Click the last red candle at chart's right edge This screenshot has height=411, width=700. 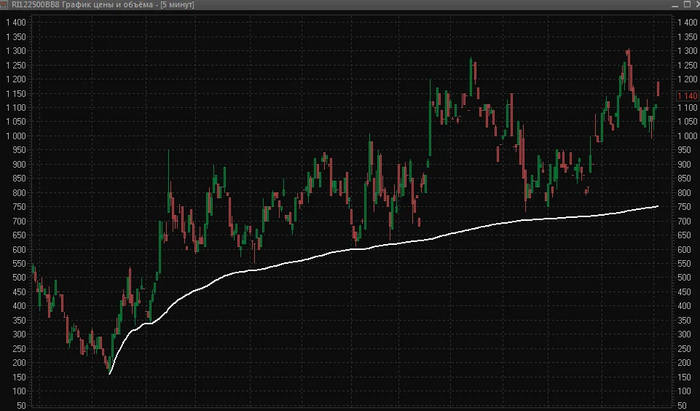[658, 88]
